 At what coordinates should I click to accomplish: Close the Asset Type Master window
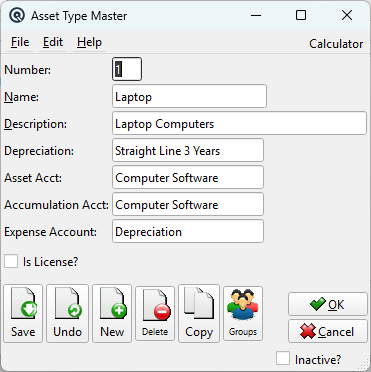[347, 15]
